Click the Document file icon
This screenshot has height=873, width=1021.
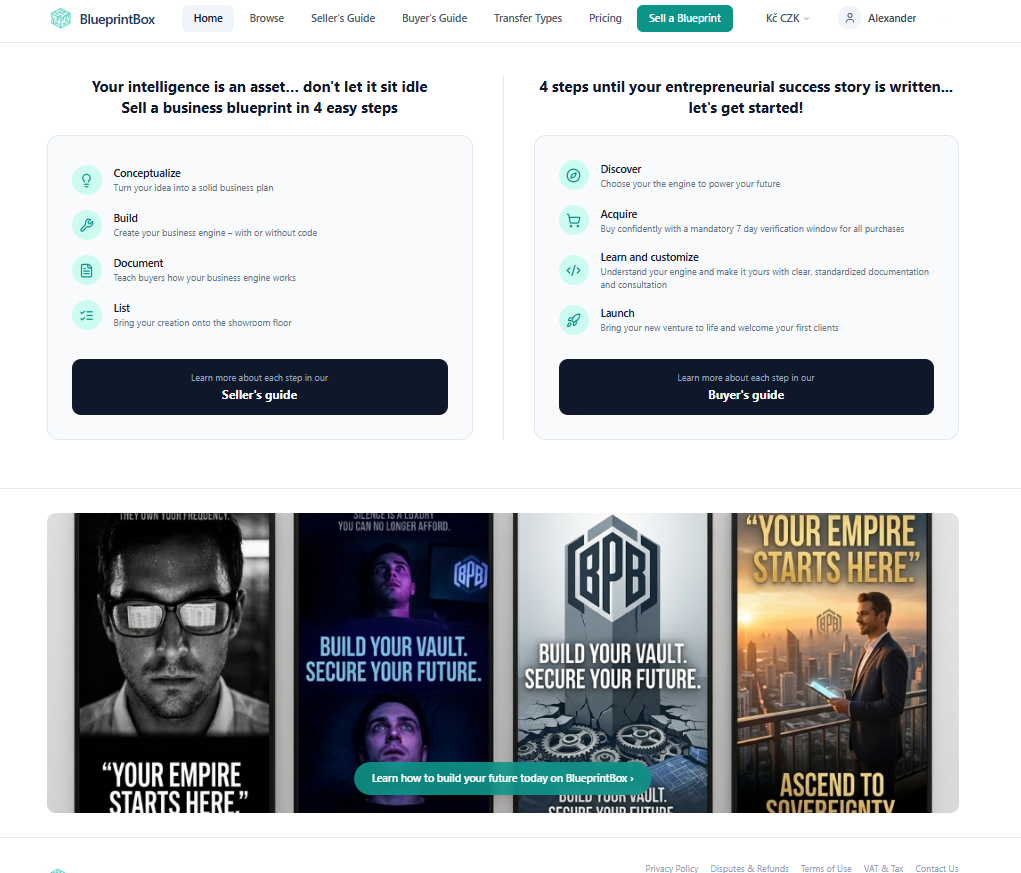pyautogui.click(x=87, y=270)
